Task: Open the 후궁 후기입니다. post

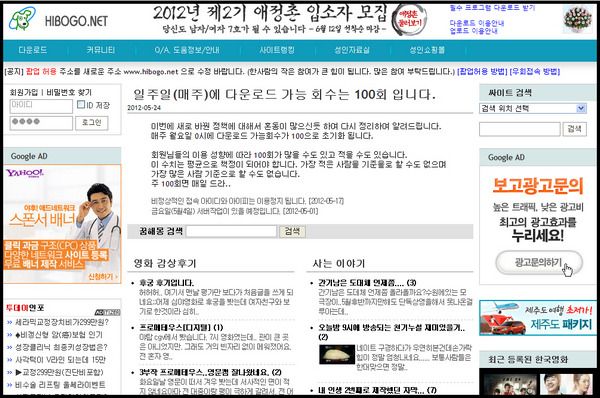Action: [166, 283]
